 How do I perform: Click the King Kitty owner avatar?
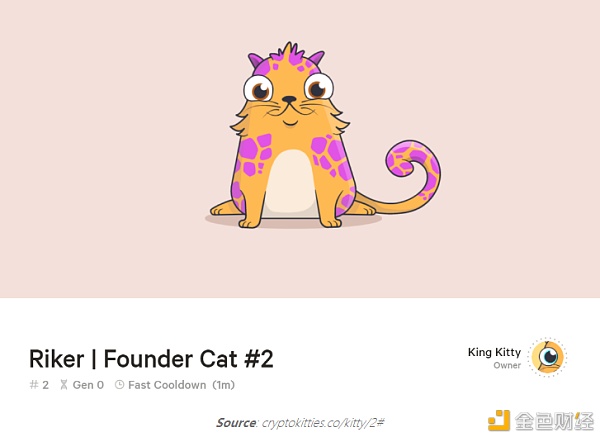[x=548, y=357]
